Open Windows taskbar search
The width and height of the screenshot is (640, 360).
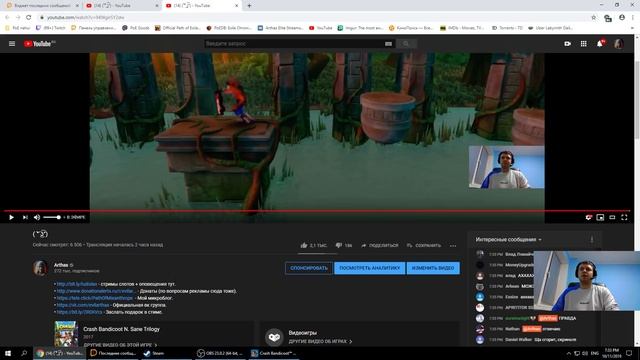(24, 353)
